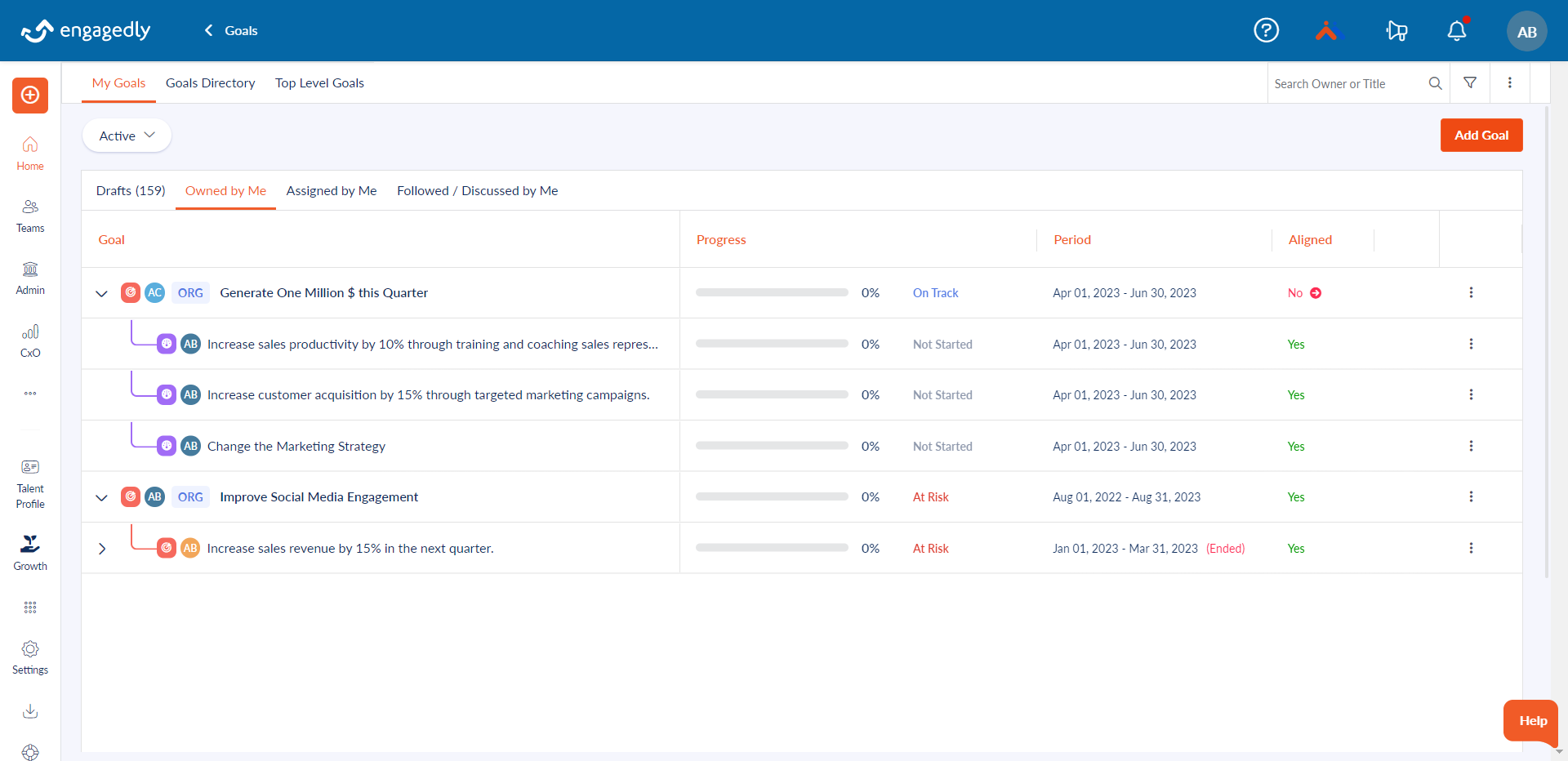Image resolution: width=1568 pixels, height=761 pixels.
Task: Collapse the Improve Social Media Engagement goal
Action: click(x=101, y=497)
